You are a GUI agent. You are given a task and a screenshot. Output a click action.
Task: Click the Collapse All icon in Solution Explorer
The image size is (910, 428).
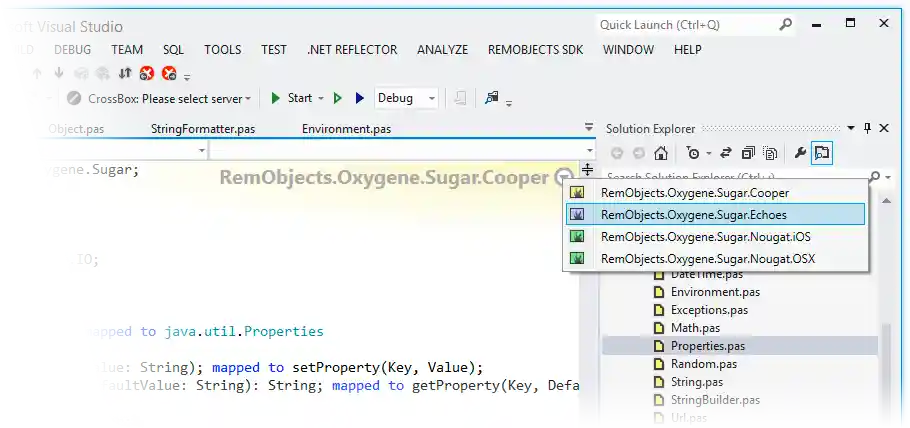point(748,153)
